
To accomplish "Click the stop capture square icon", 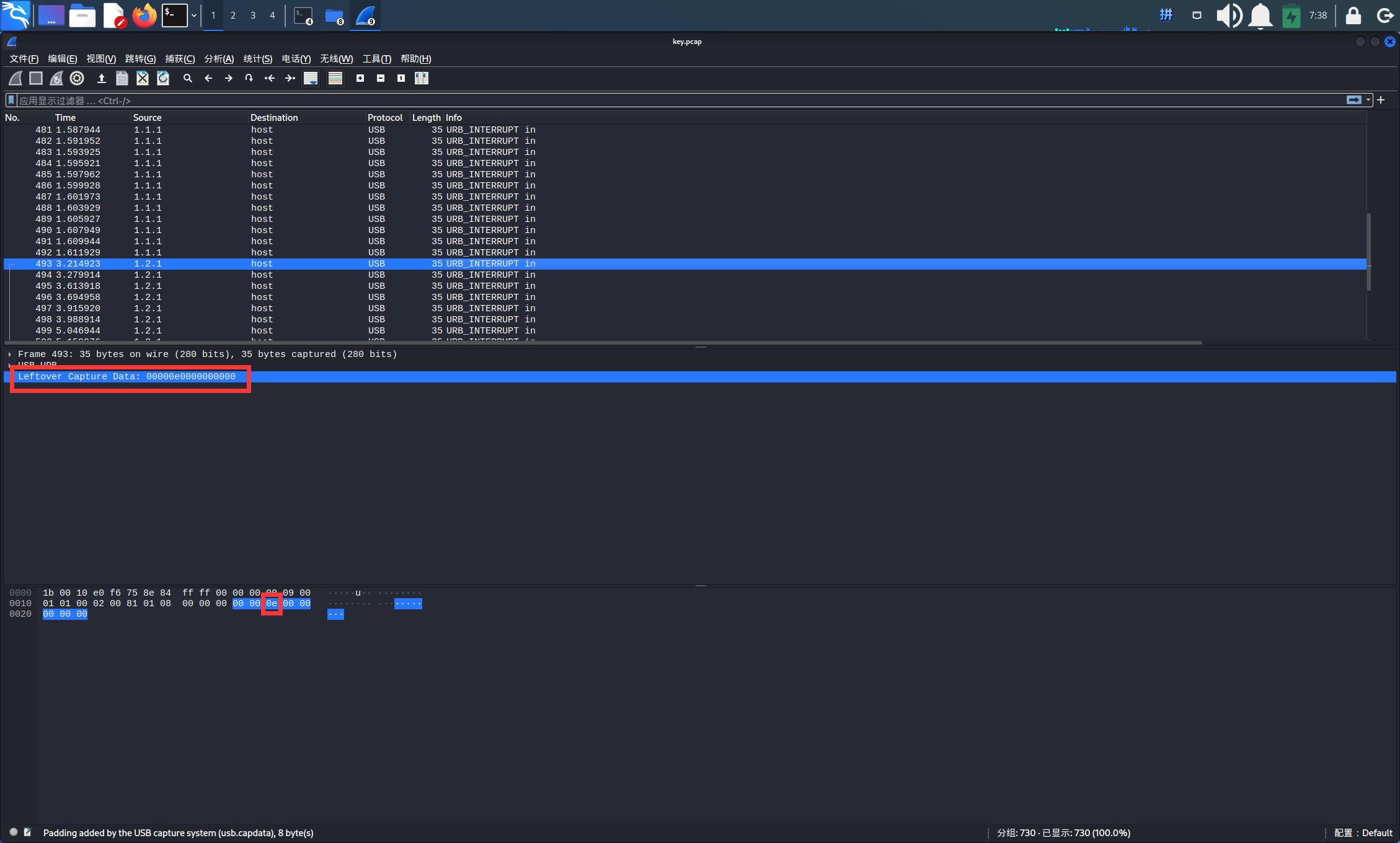I will point(36,78).
